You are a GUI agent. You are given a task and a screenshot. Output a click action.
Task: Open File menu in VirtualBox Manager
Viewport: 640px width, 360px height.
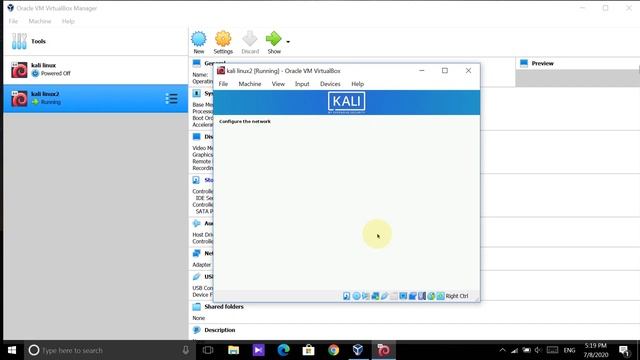click(x=13, y=21)
